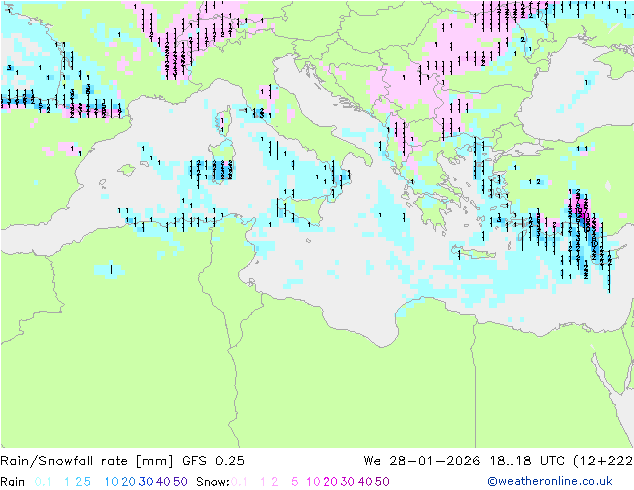
Task: Select the snow legend value 2
Action: pyautogui.click(x=275, y=482)
